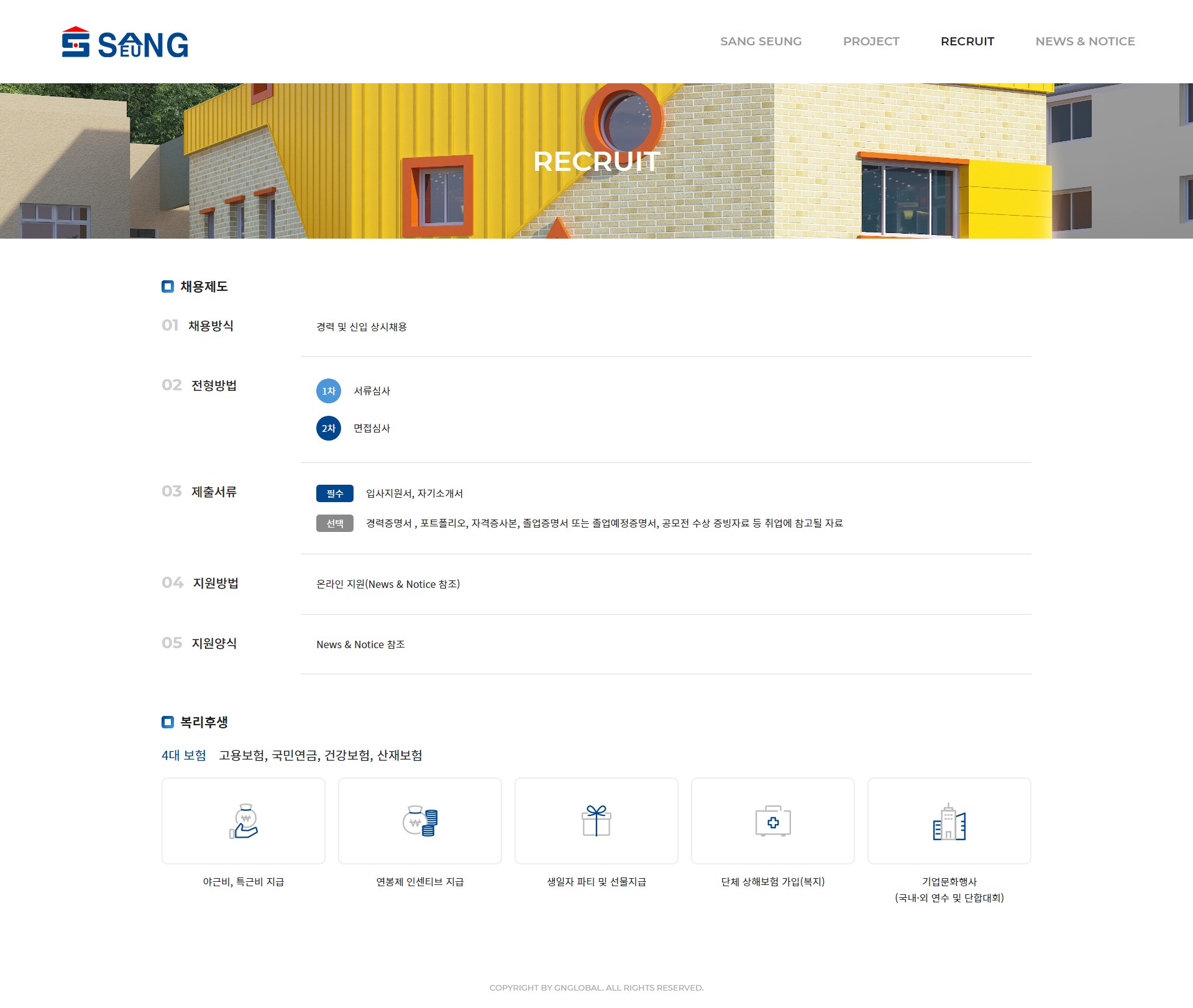
Task: Click the optional documents line starting 경력증명서
Action: pyautogui.click(x=605, y=523)
